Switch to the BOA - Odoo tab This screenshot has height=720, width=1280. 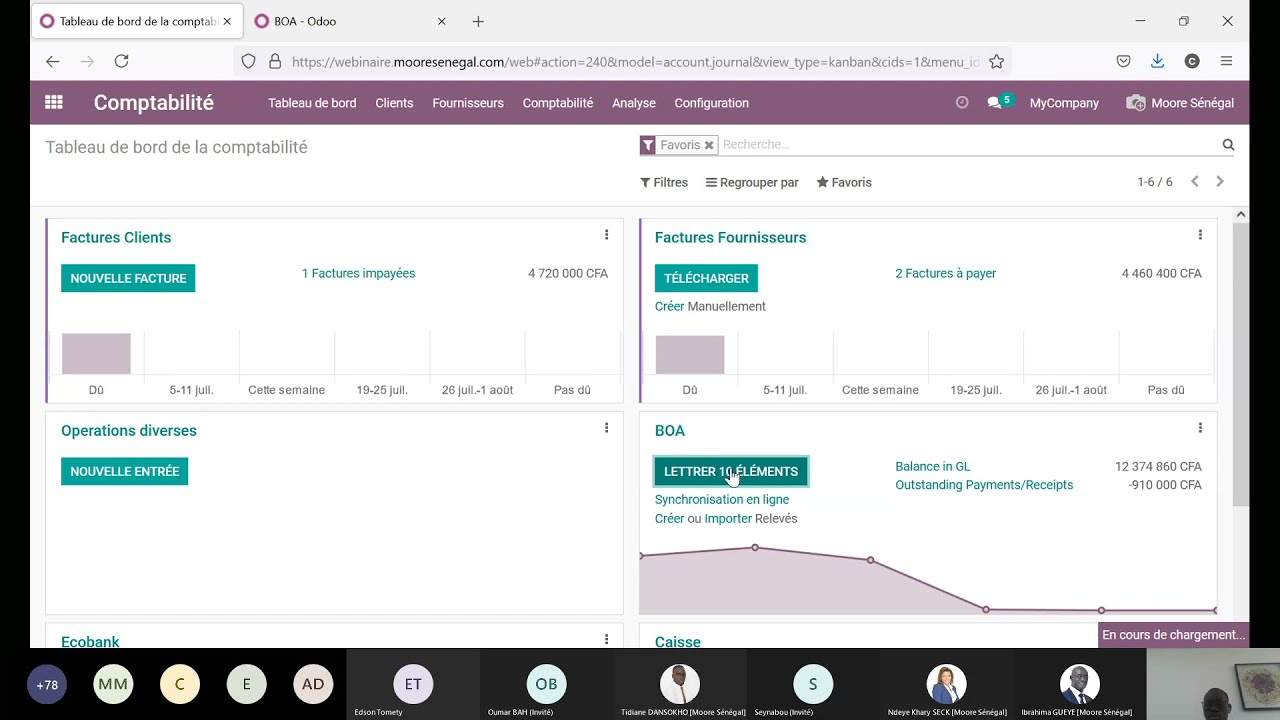coord(350,21)
